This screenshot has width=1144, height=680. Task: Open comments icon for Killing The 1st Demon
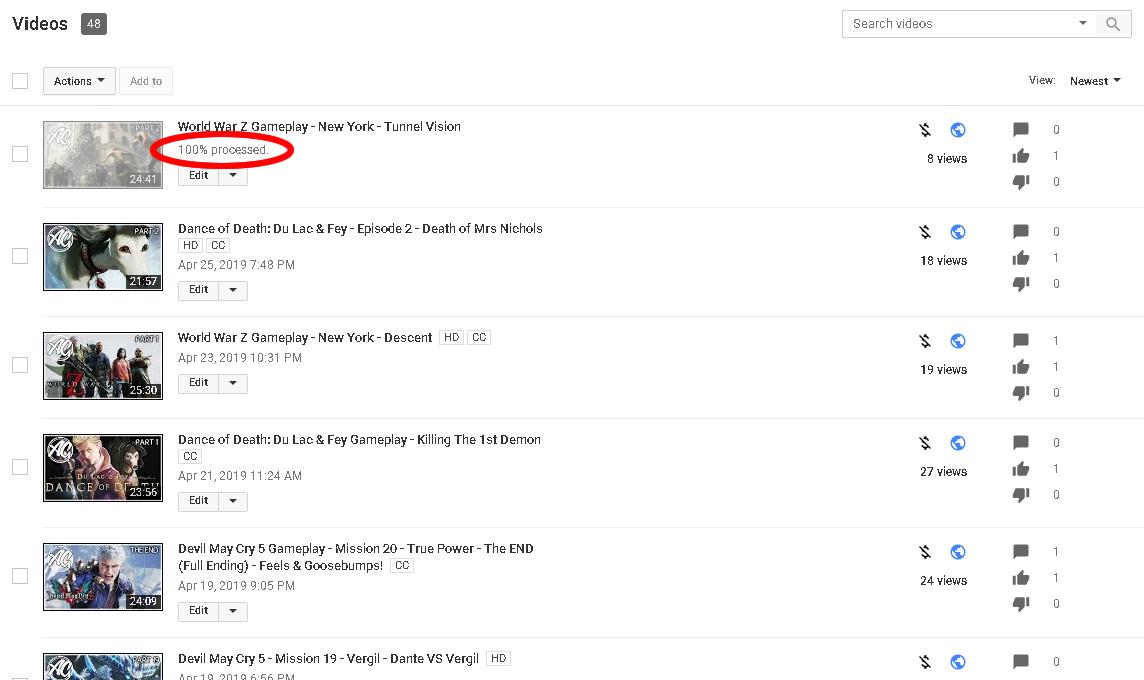click(1021, 443)
